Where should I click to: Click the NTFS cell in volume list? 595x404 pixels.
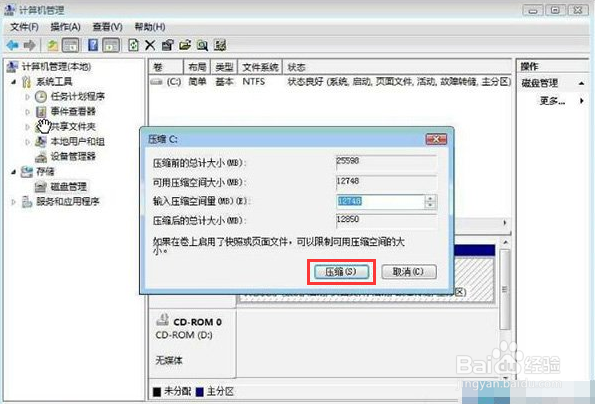[x=253, y=82]
